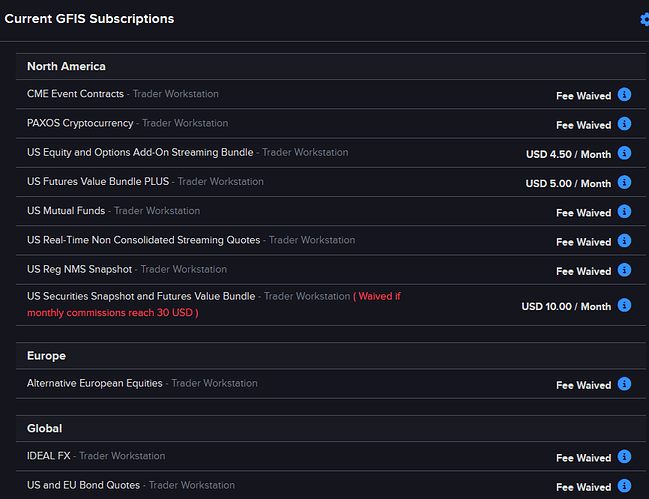Screen dimensions: 649x499
Task: Show info for Alternative European Equities
Action: point(624,384)
